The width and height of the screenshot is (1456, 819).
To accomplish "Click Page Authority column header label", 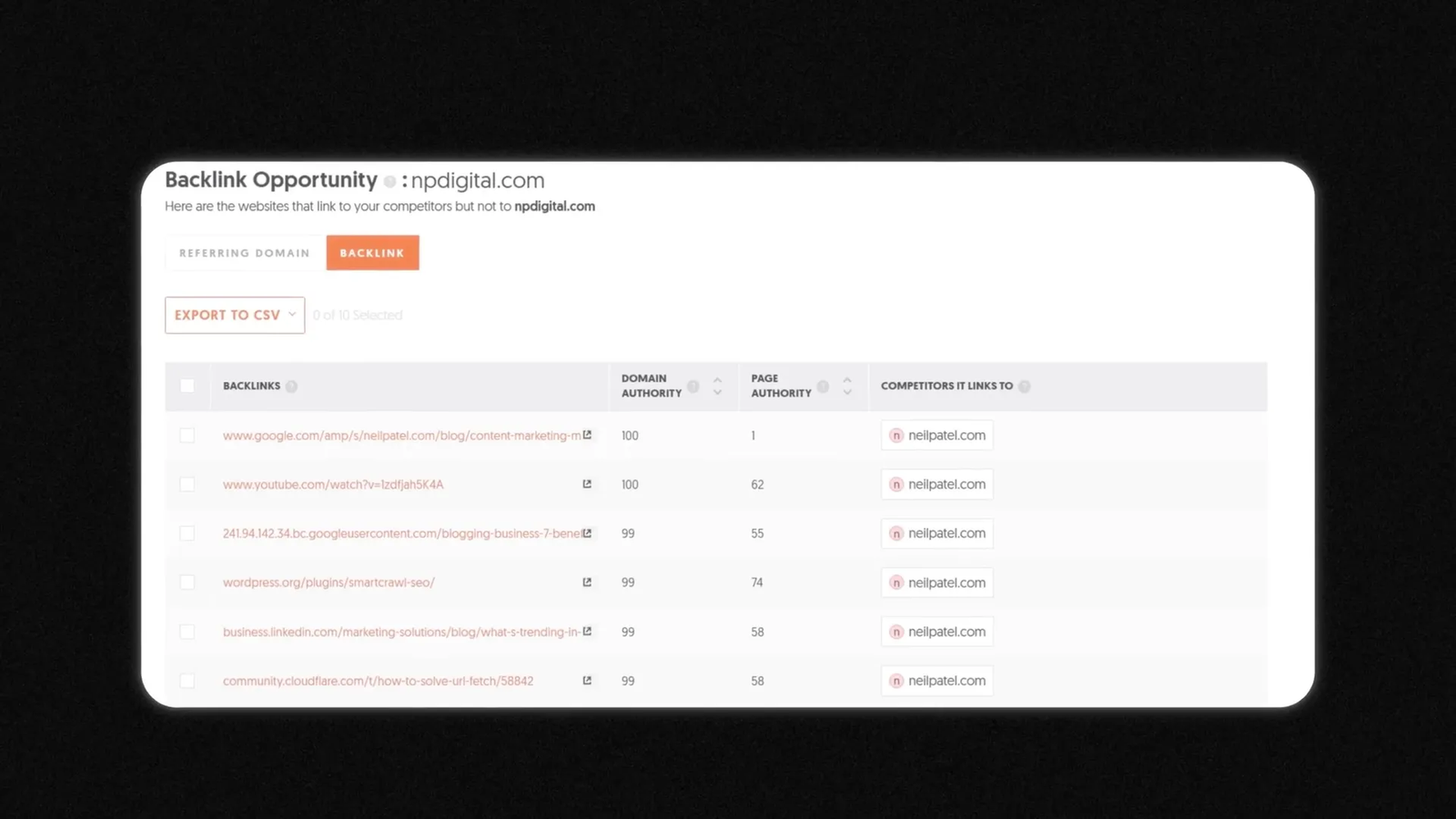I will [781, 386].
